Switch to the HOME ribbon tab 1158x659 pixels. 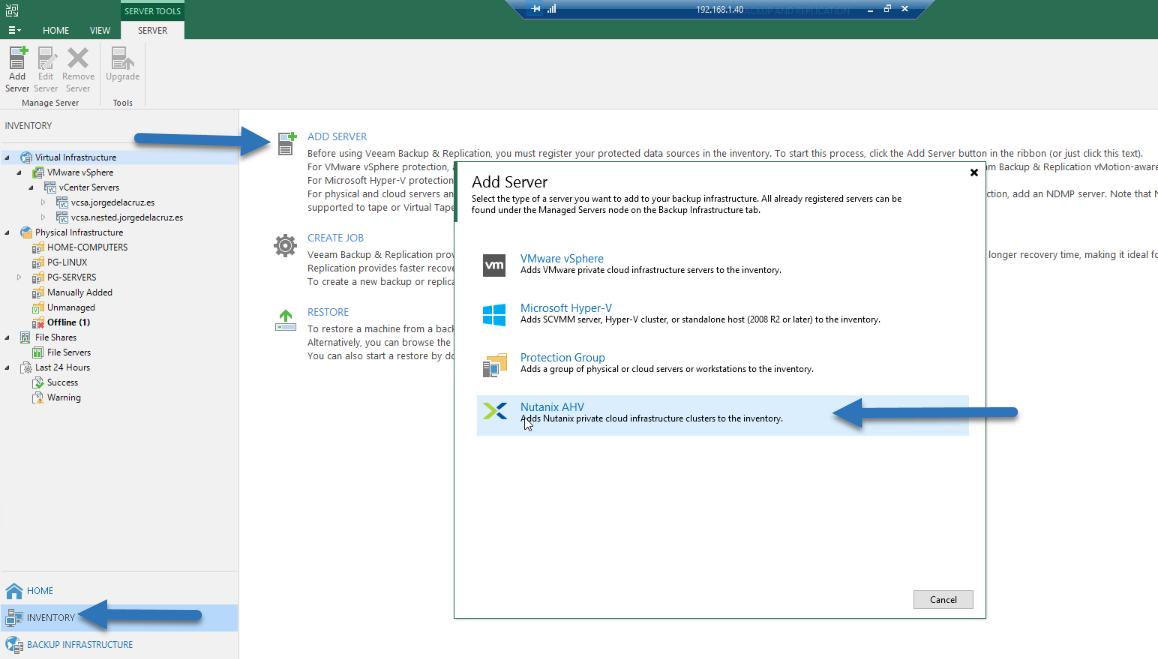[55, 30]
